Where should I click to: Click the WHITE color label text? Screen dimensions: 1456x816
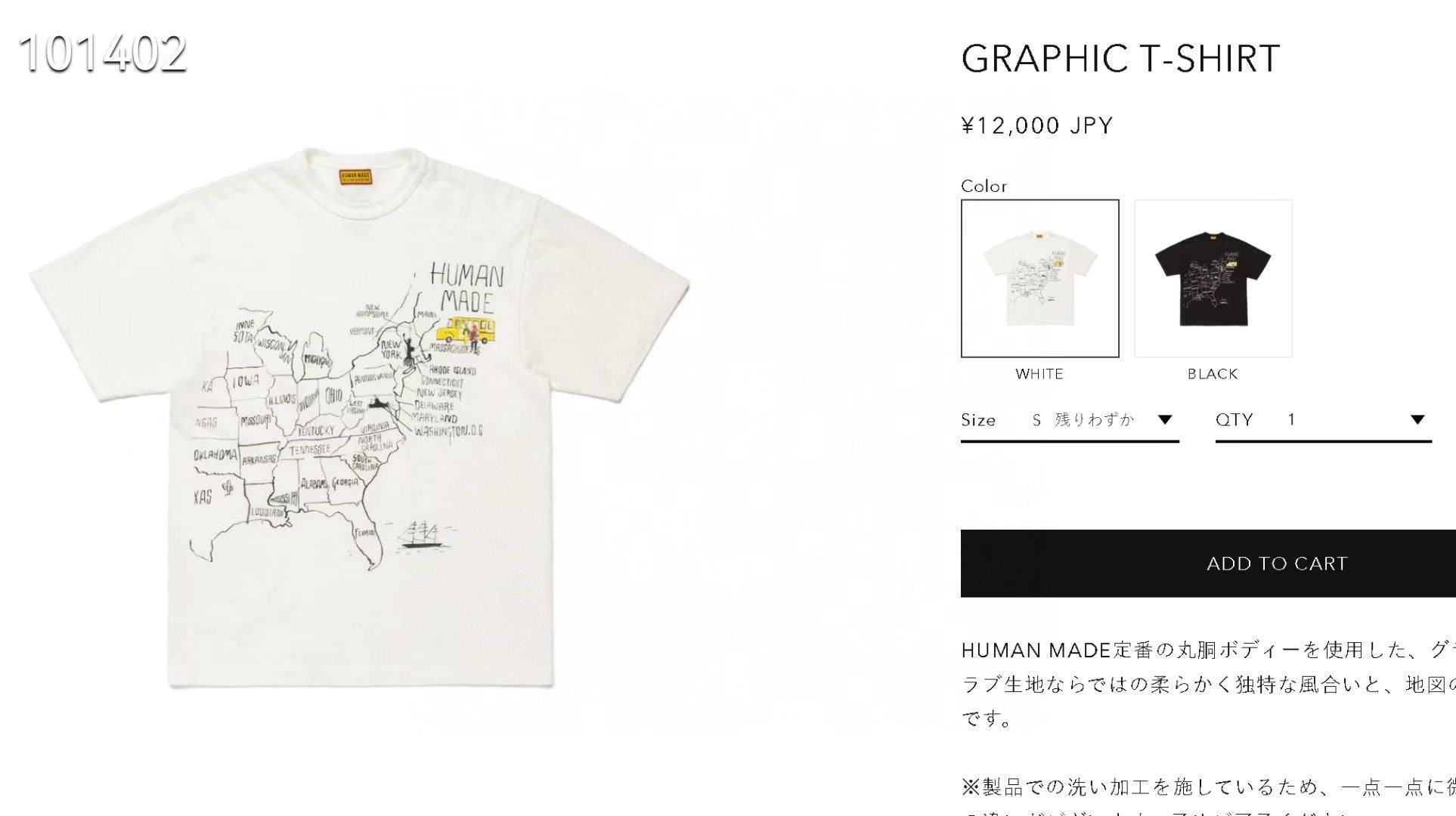(1039, 374)
